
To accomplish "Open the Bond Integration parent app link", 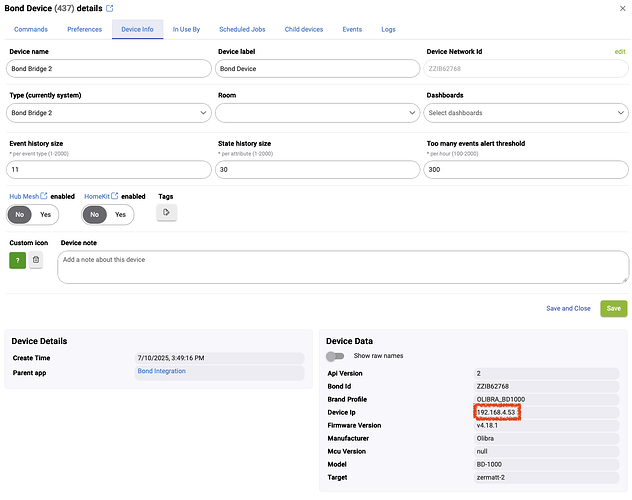I will click(161, 372).
